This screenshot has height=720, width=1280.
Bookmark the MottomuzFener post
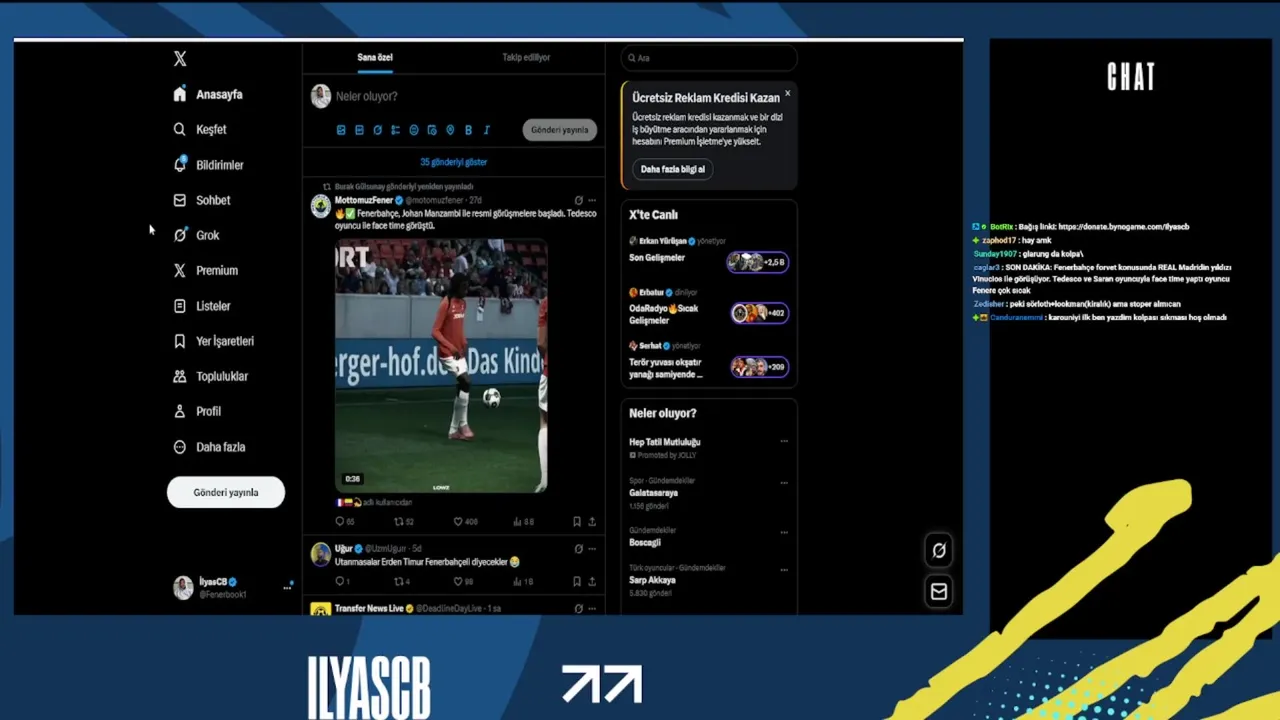pos(577,521)
